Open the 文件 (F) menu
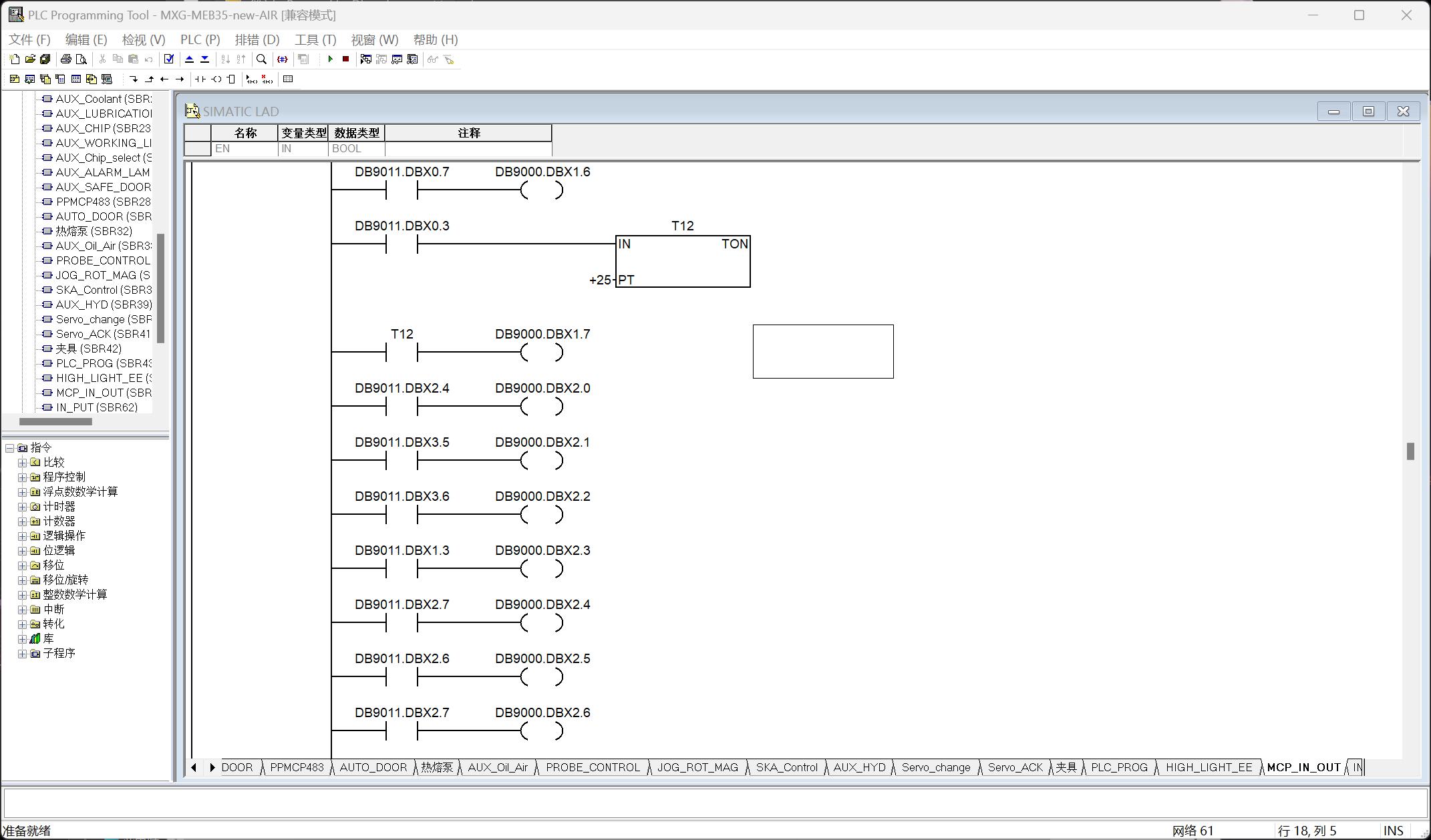The image size is (1431, 840). pyautogui.click(x=29, y=40)
